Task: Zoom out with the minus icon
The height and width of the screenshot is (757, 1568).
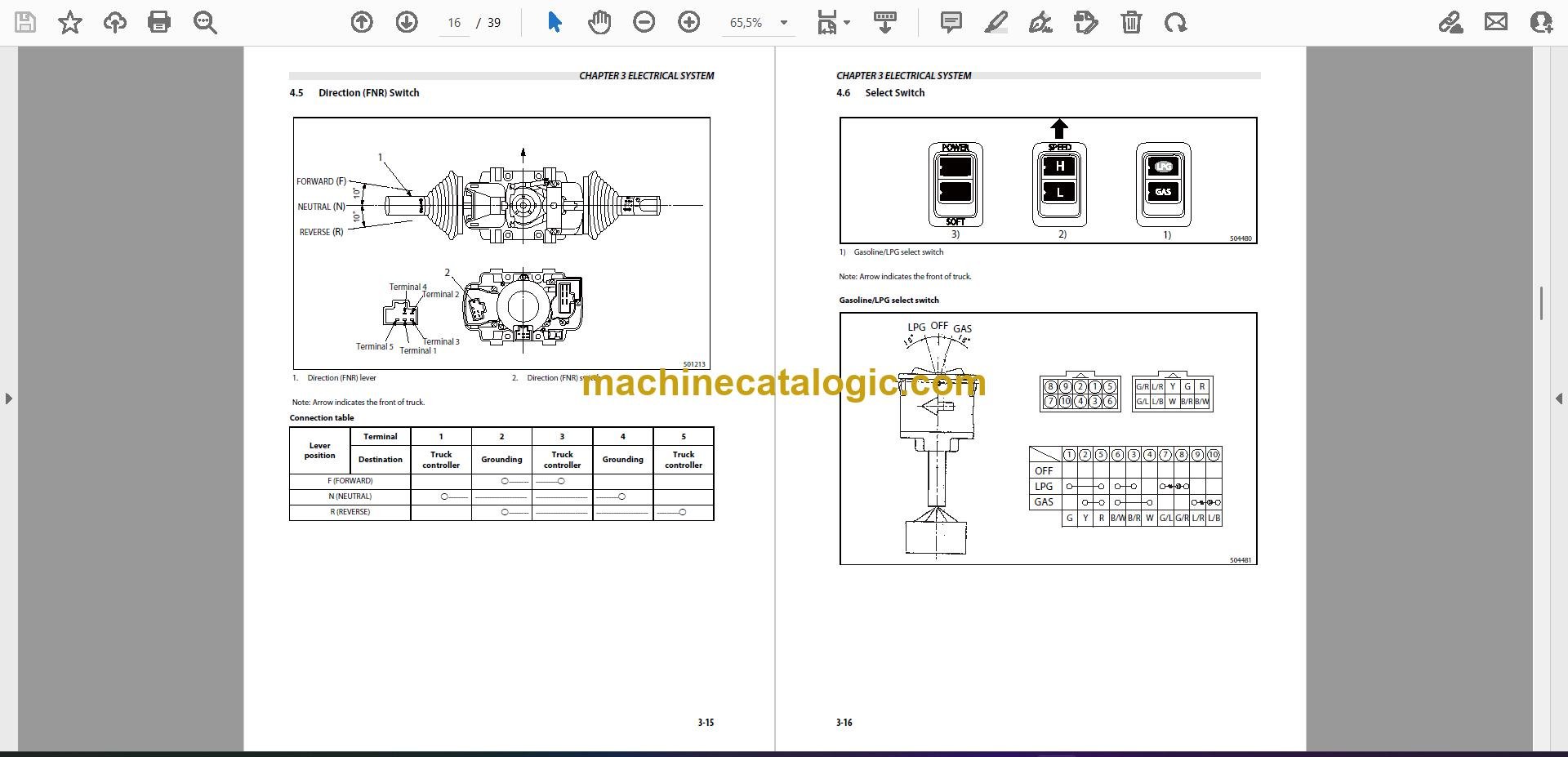Action: (644, 22)
